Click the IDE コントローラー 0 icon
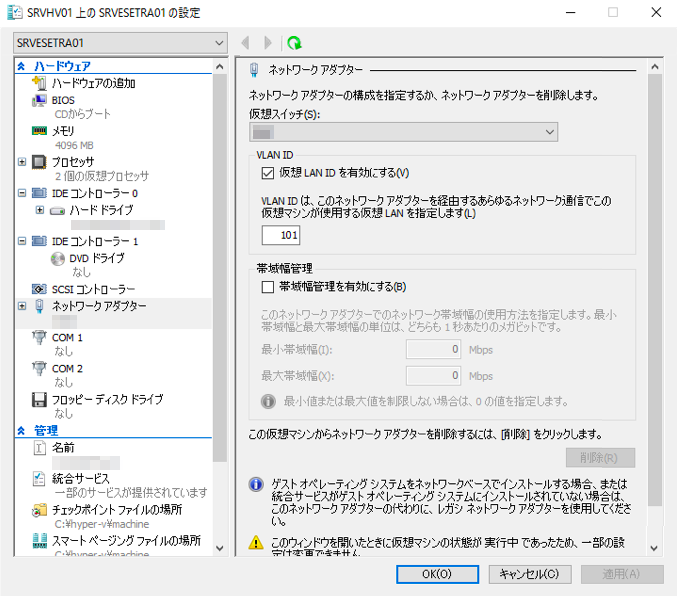Screen dimensions: 677x596 tap(39, 193)
